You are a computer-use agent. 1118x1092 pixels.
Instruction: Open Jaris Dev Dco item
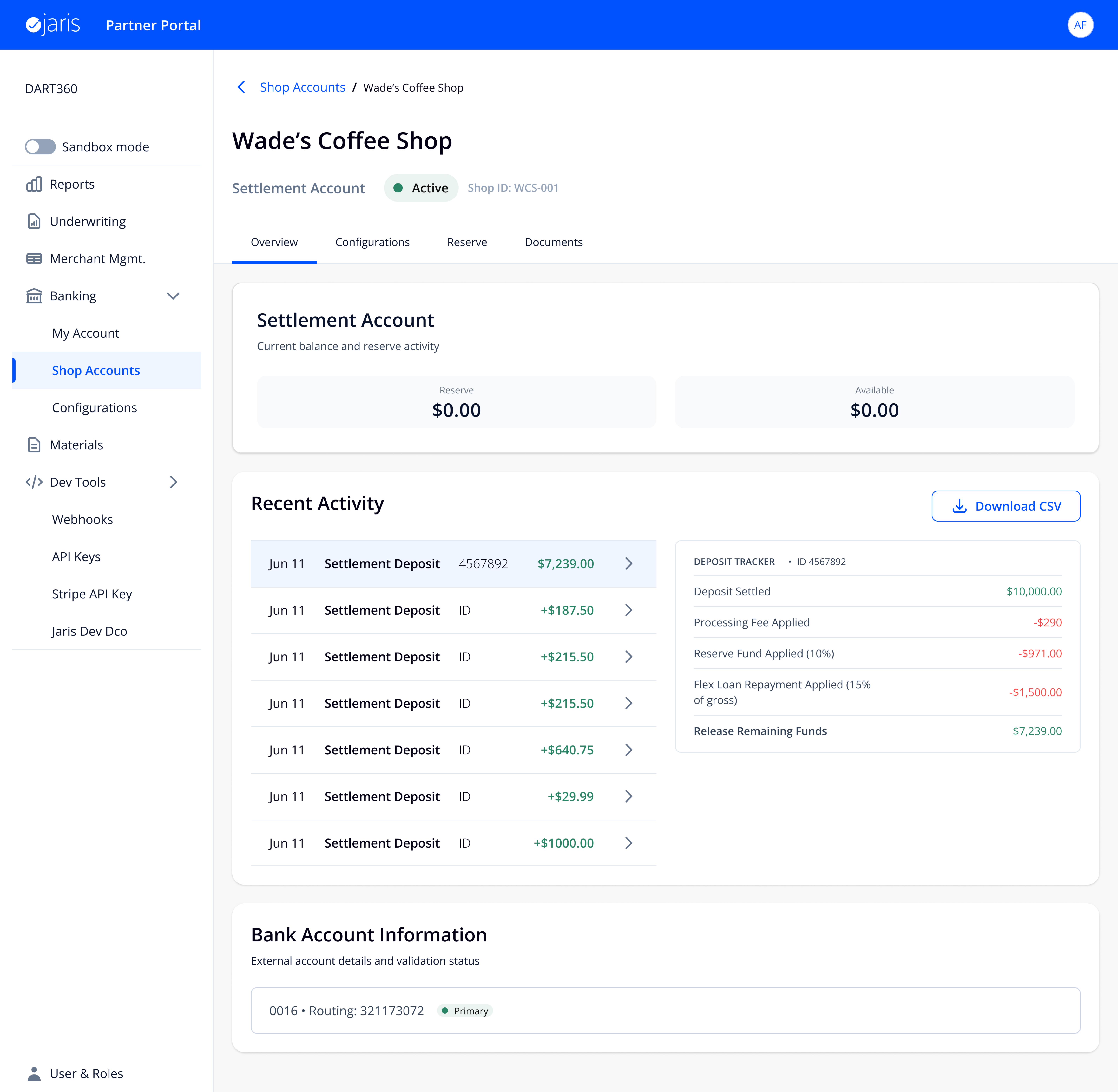pyautogui.click(x=107, y=631)
